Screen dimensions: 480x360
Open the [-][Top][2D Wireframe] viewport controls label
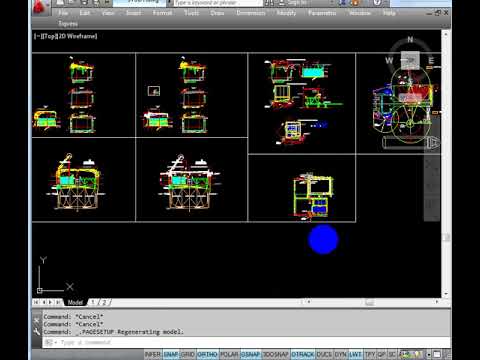click(x=65, y=36)
